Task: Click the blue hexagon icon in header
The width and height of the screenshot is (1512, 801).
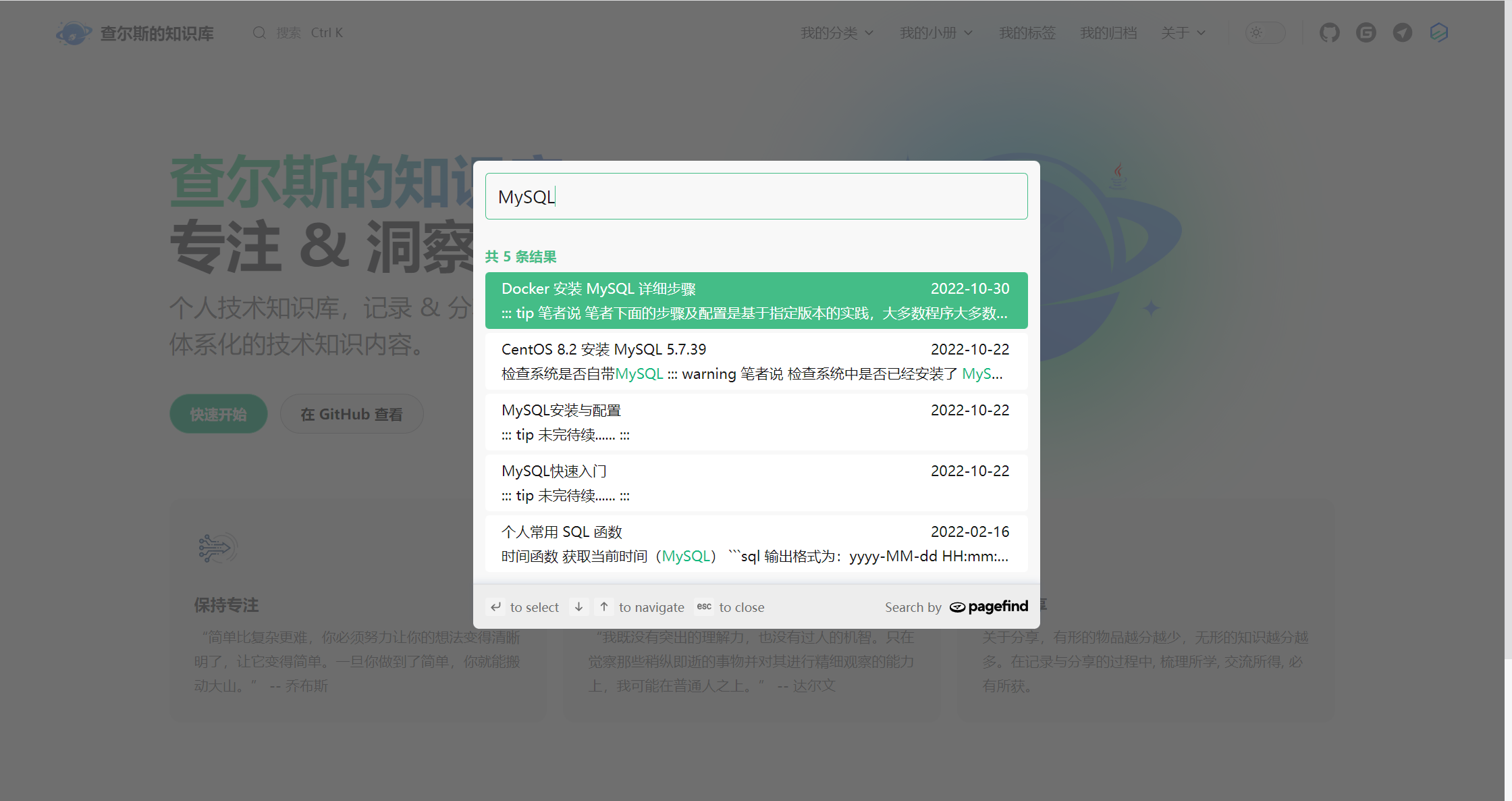Action: (x=1438, y=32)
